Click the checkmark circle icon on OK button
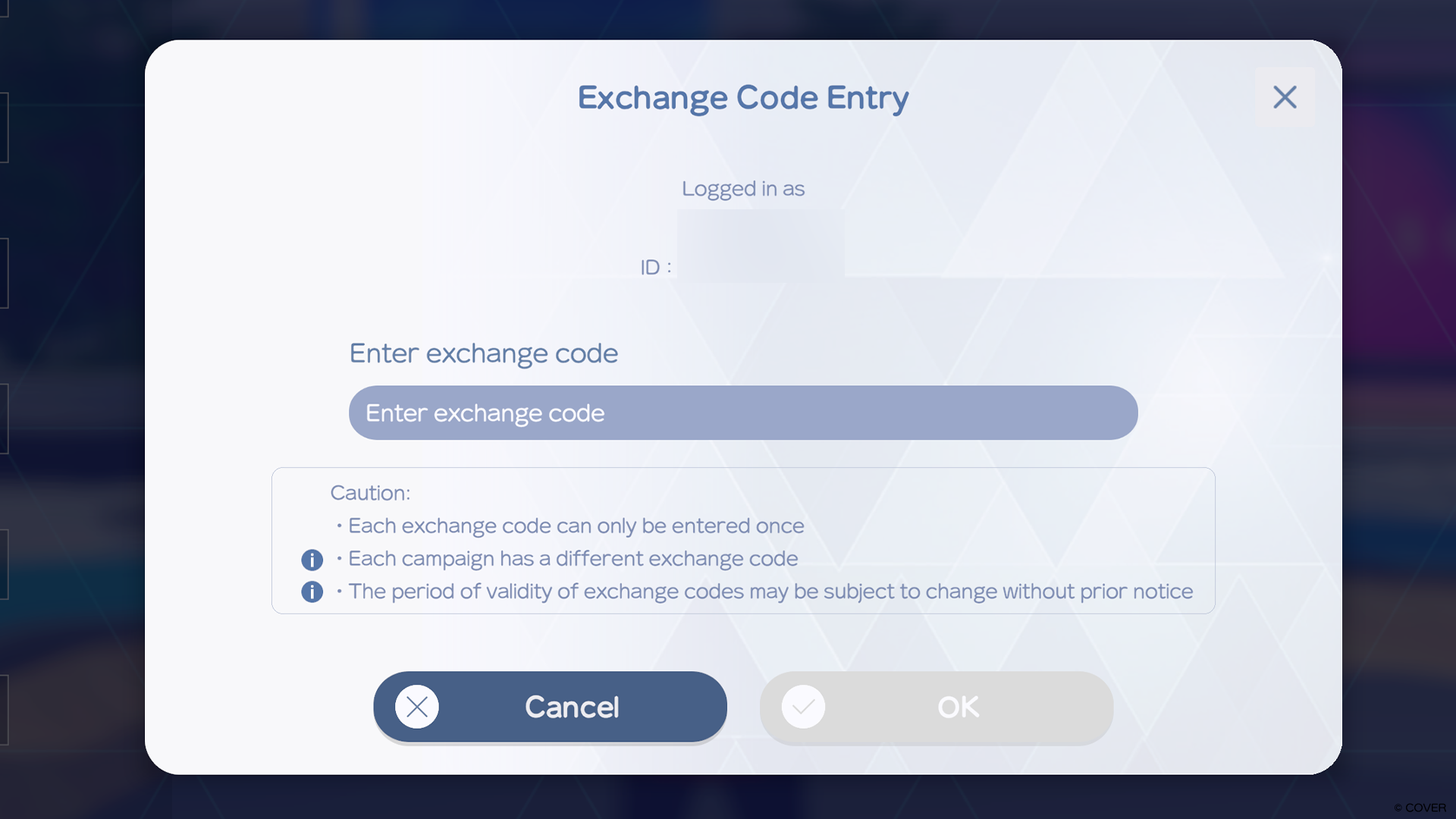The image size is (1456, 819). point(803,707)
